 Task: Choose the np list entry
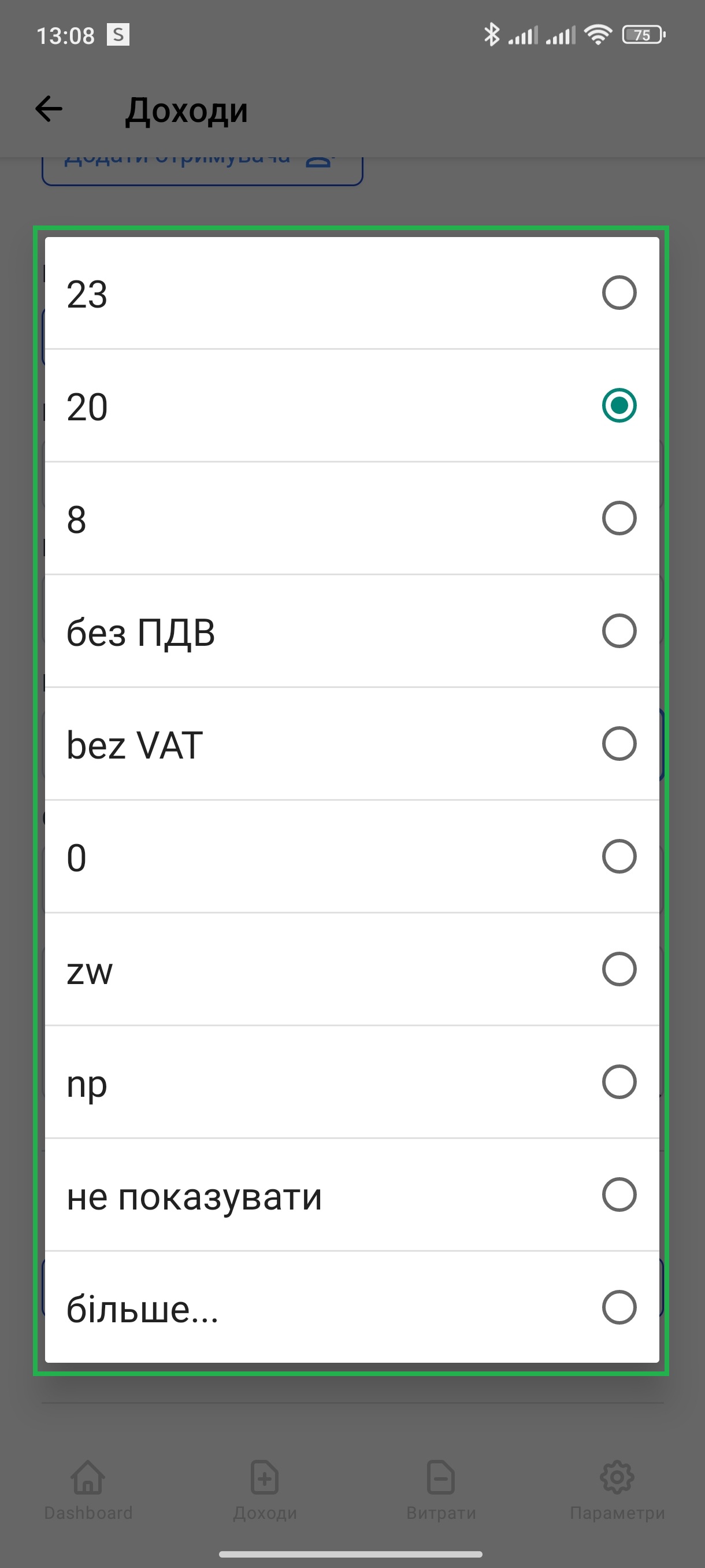619,1082
